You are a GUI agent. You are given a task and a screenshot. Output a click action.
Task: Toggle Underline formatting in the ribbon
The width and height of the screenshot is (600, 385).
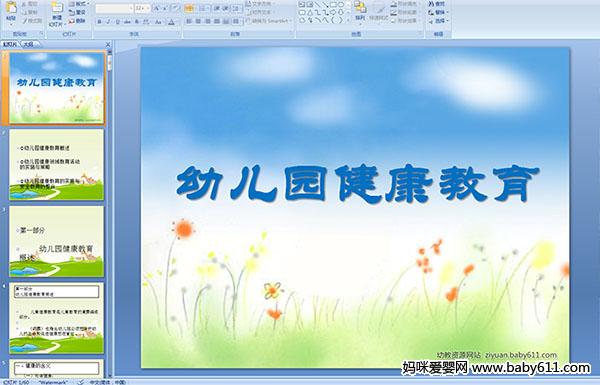pyautogui.click(x=117, y=22)
